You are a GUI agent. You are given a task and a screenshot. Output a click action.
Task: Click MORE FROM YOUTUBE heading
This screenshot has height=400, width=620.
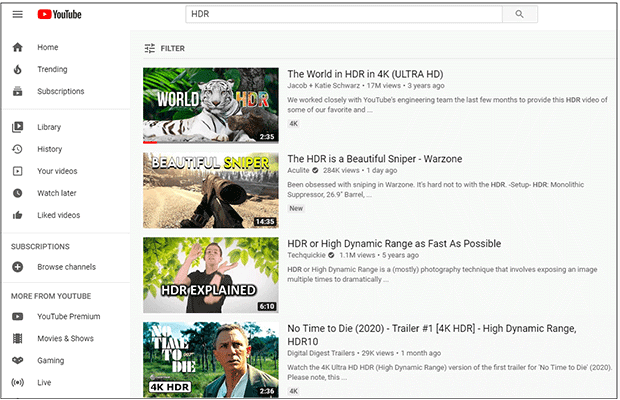[51, 296]
